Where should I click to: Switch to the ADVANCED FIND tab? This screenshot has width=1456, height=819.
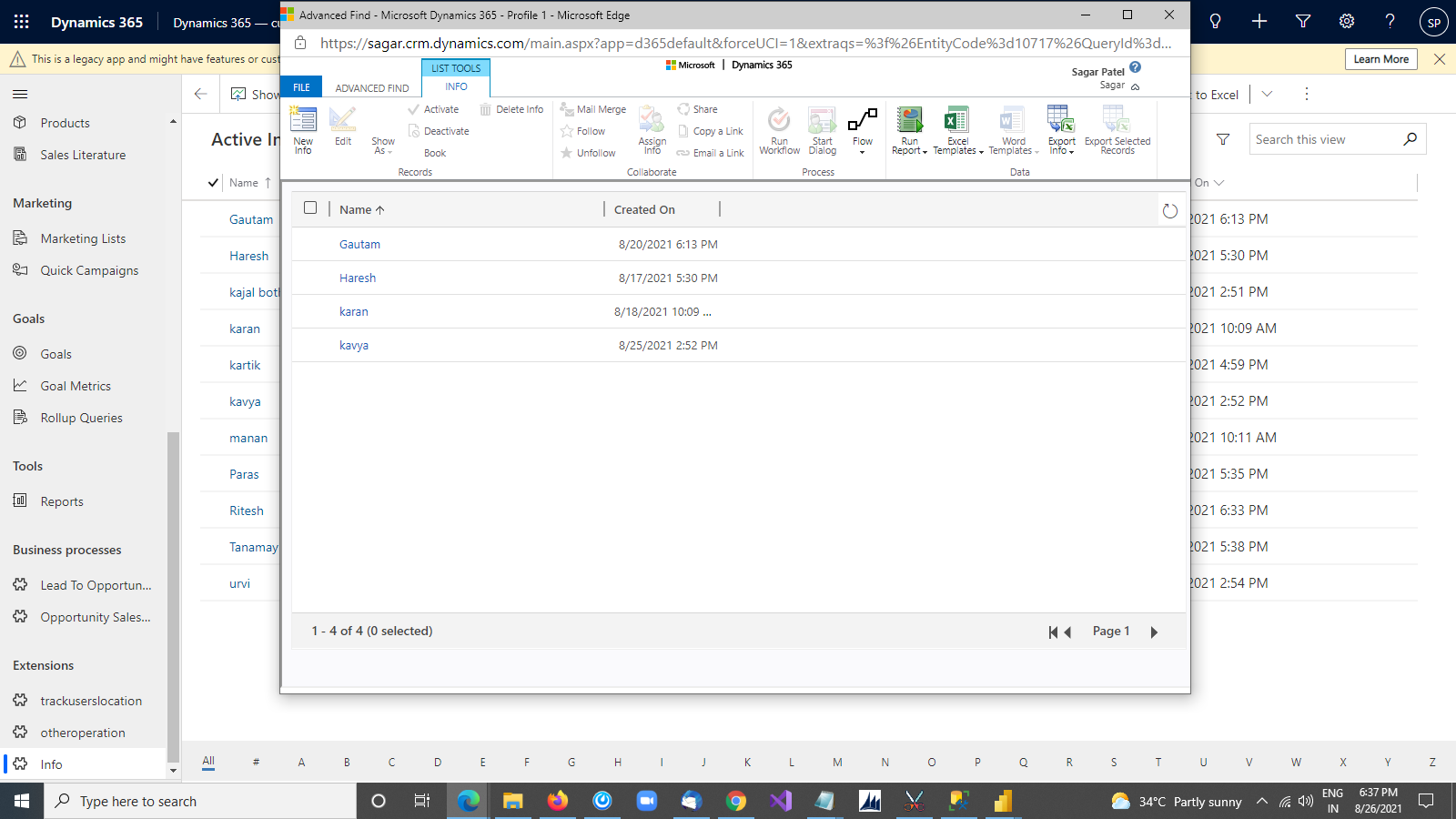click(372, 88)
